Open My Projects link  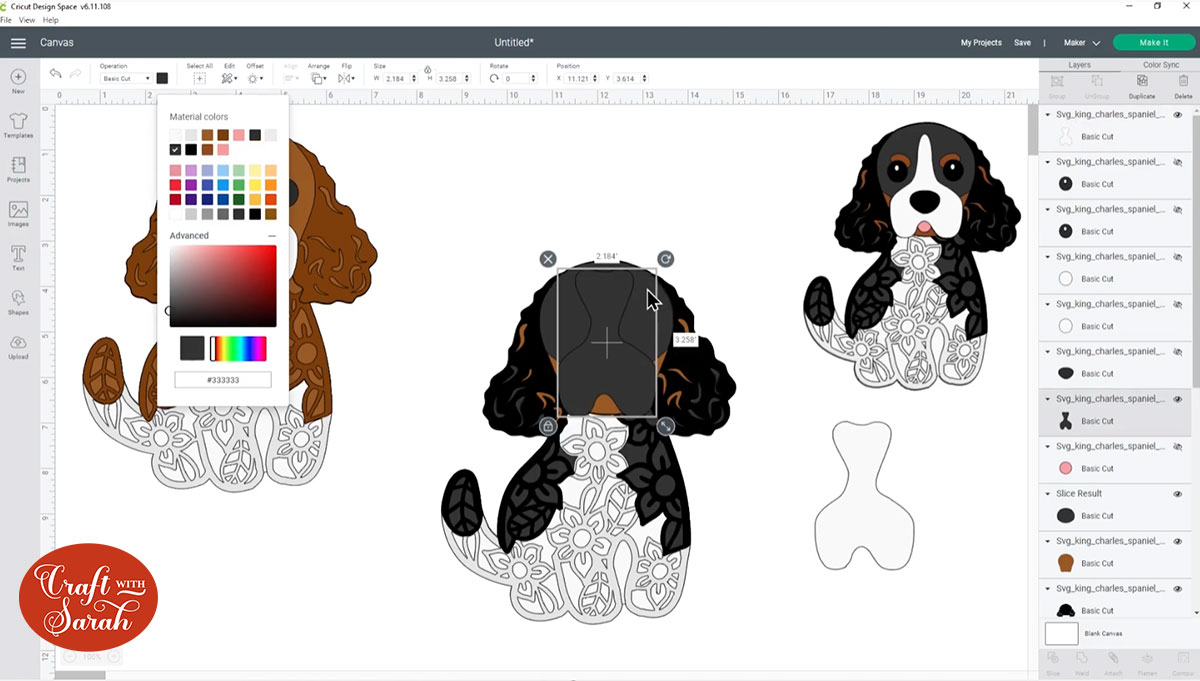tap(981, 43)
